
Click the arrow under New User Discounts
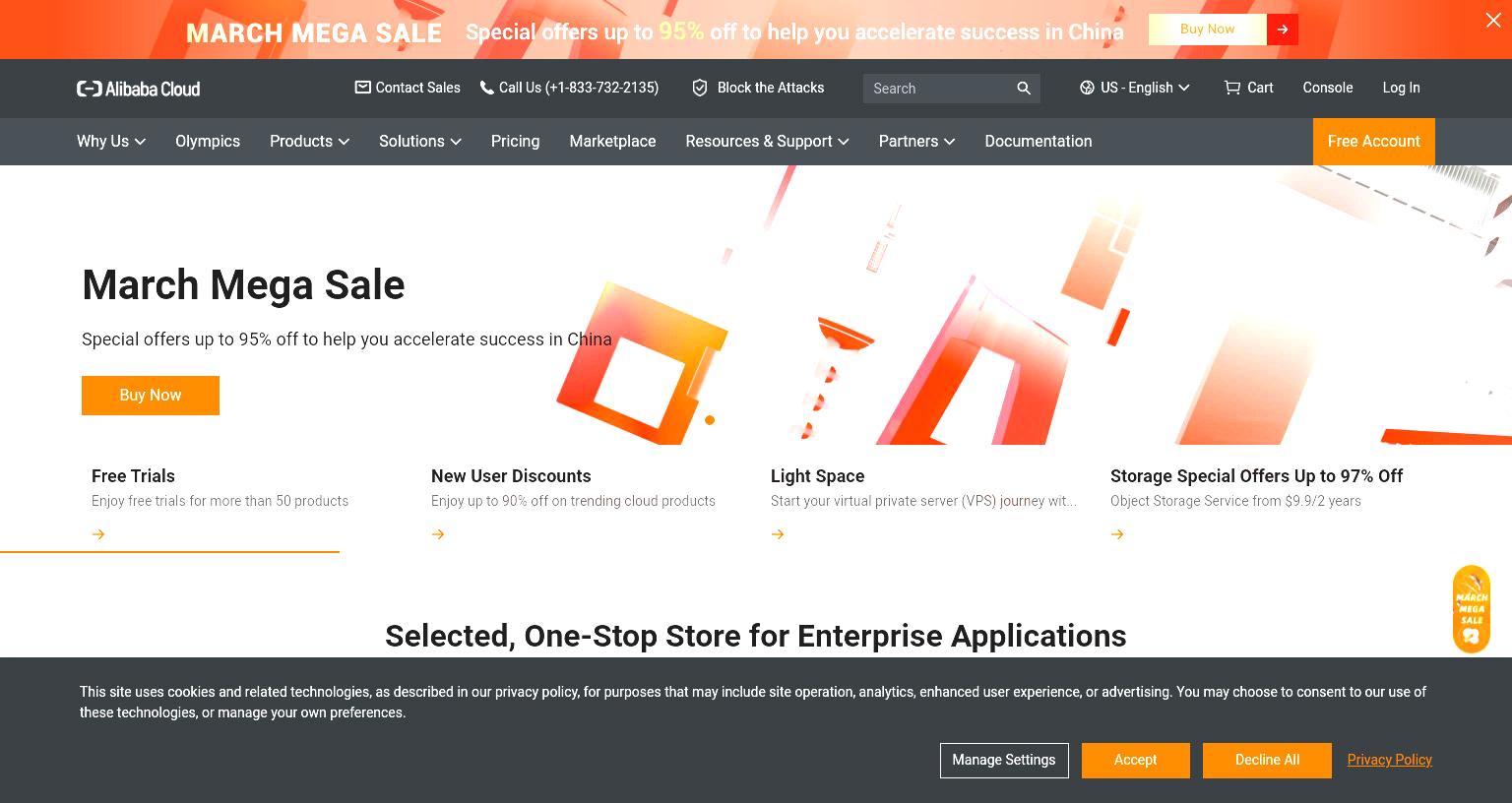pos(438,534)
